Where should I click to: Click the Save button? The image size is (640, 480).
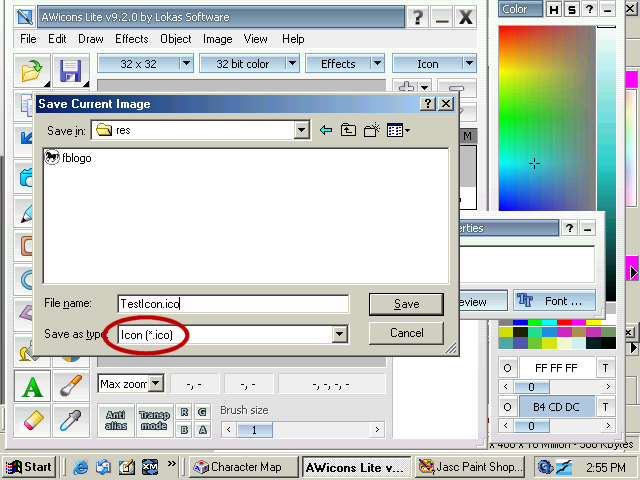tap(406, 304)
